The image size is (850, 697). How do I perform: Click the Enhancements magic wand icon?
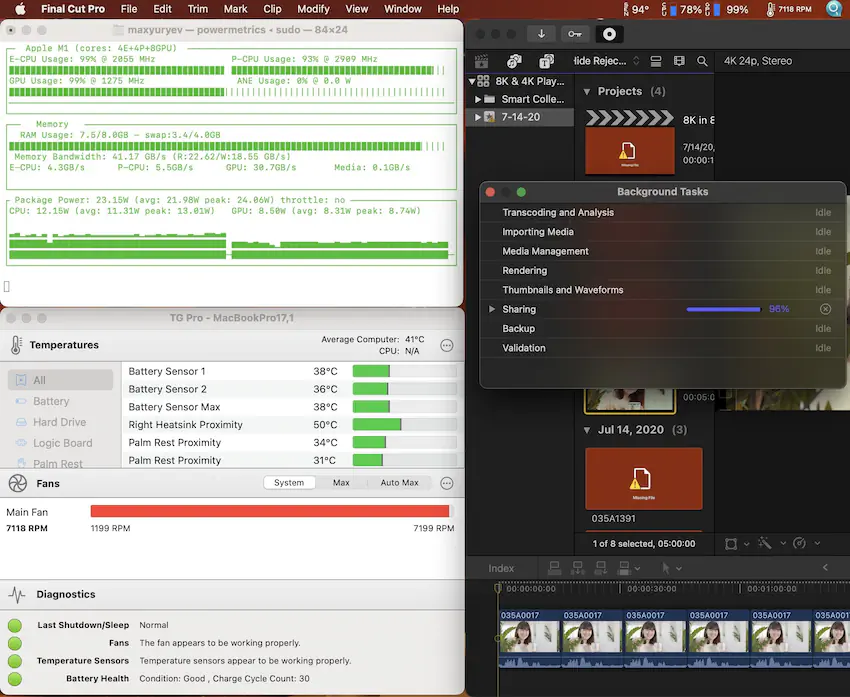(x=765, y=543)
